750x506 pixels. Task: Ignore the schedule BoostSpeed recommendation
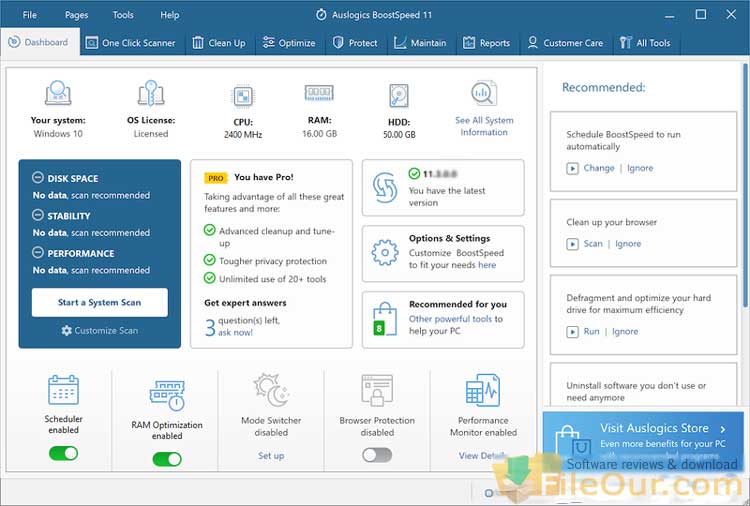coord(640,168)
